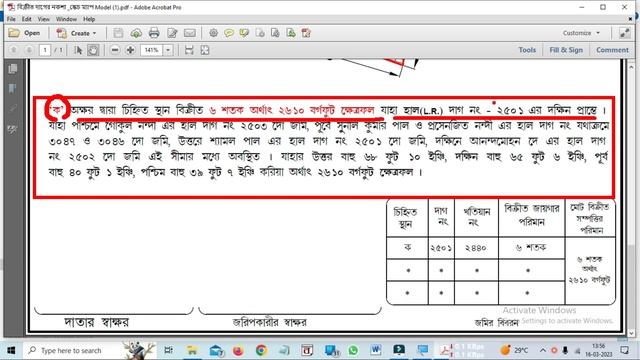640x360 pixels.
Task: Open the File menu
Action: (11, 19)
